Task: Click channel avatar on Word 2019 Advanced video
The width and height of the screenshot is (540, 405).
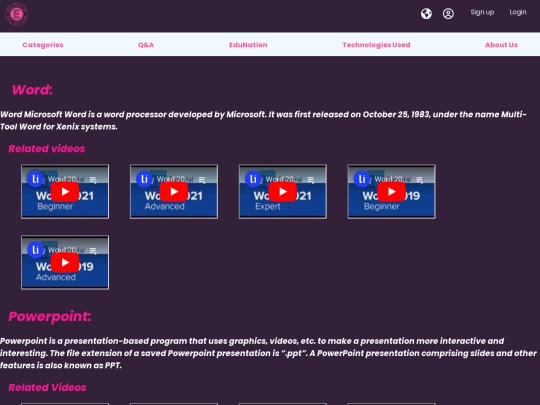Action: pyautogui.click(x=35, y=250)
